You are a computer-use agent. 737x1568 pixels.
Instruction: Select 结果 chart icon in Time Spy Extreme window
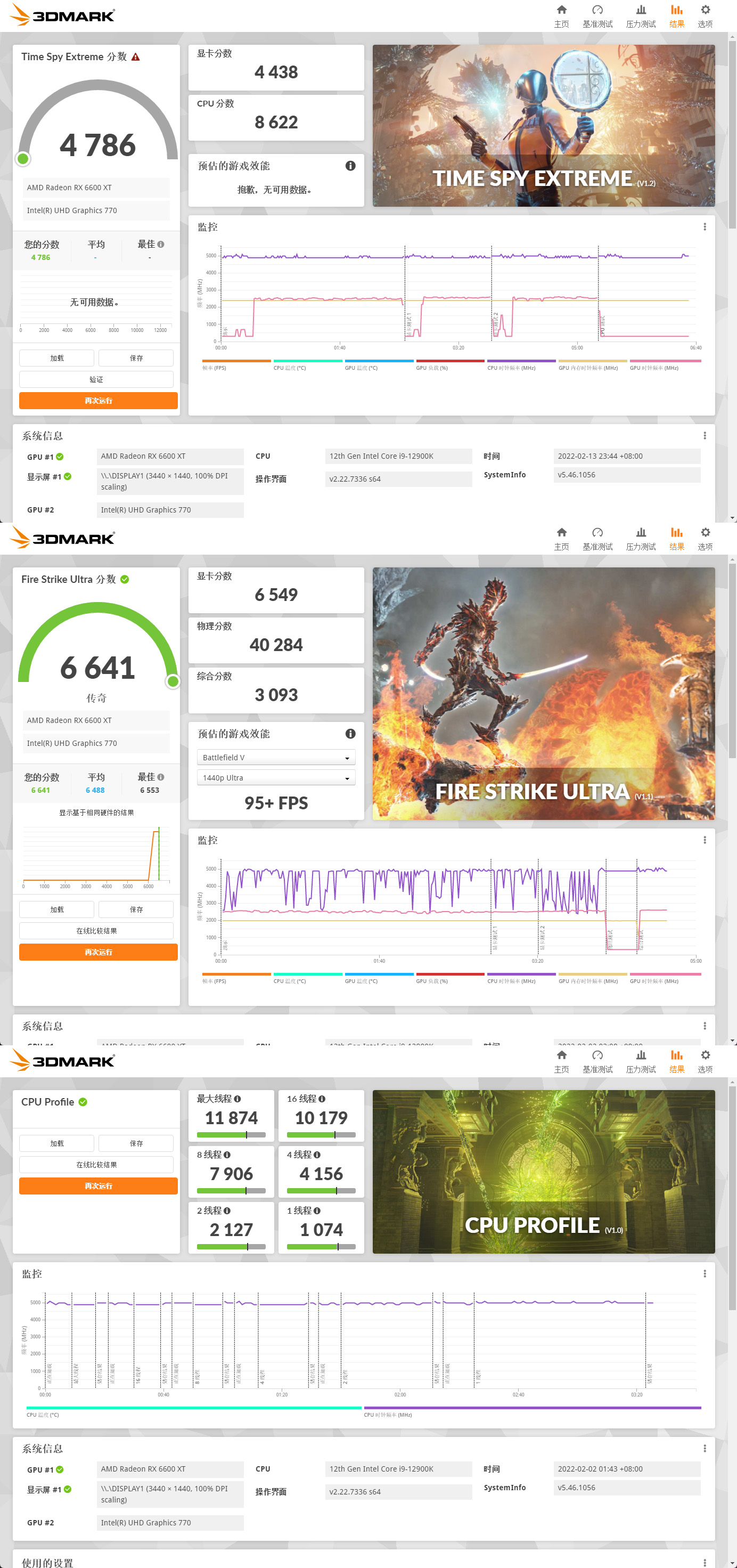point(676,10)
